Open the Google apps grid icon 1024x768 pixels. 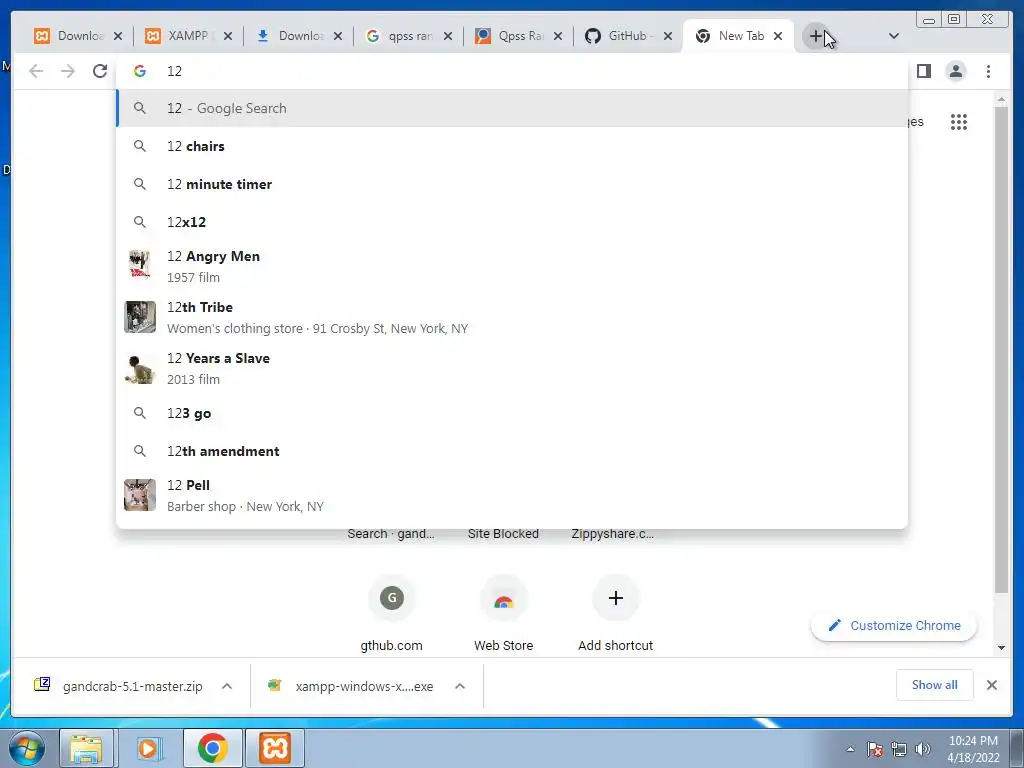[x=959, y=122]
